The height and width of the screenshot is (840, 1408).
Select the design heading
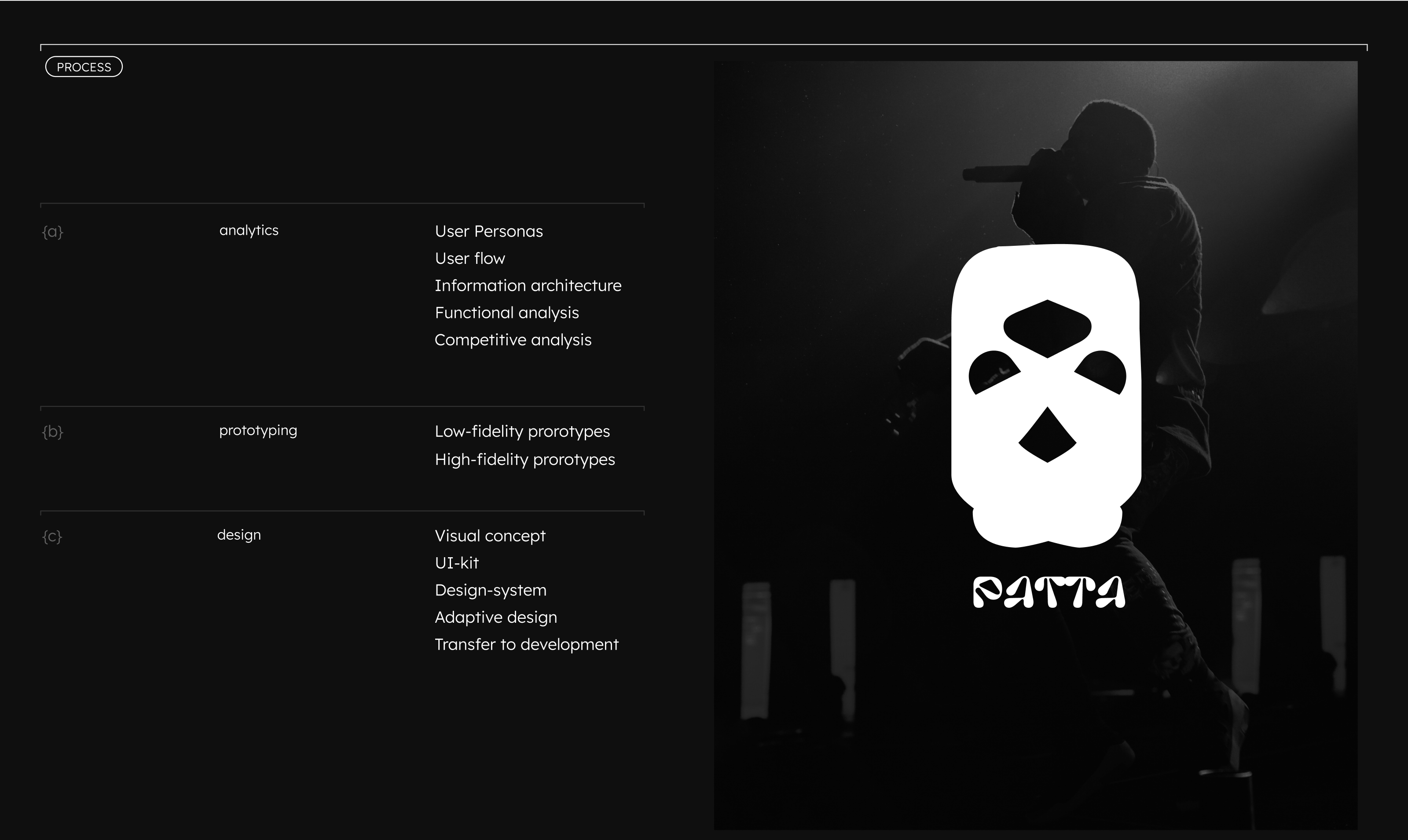tap(239, 535)
